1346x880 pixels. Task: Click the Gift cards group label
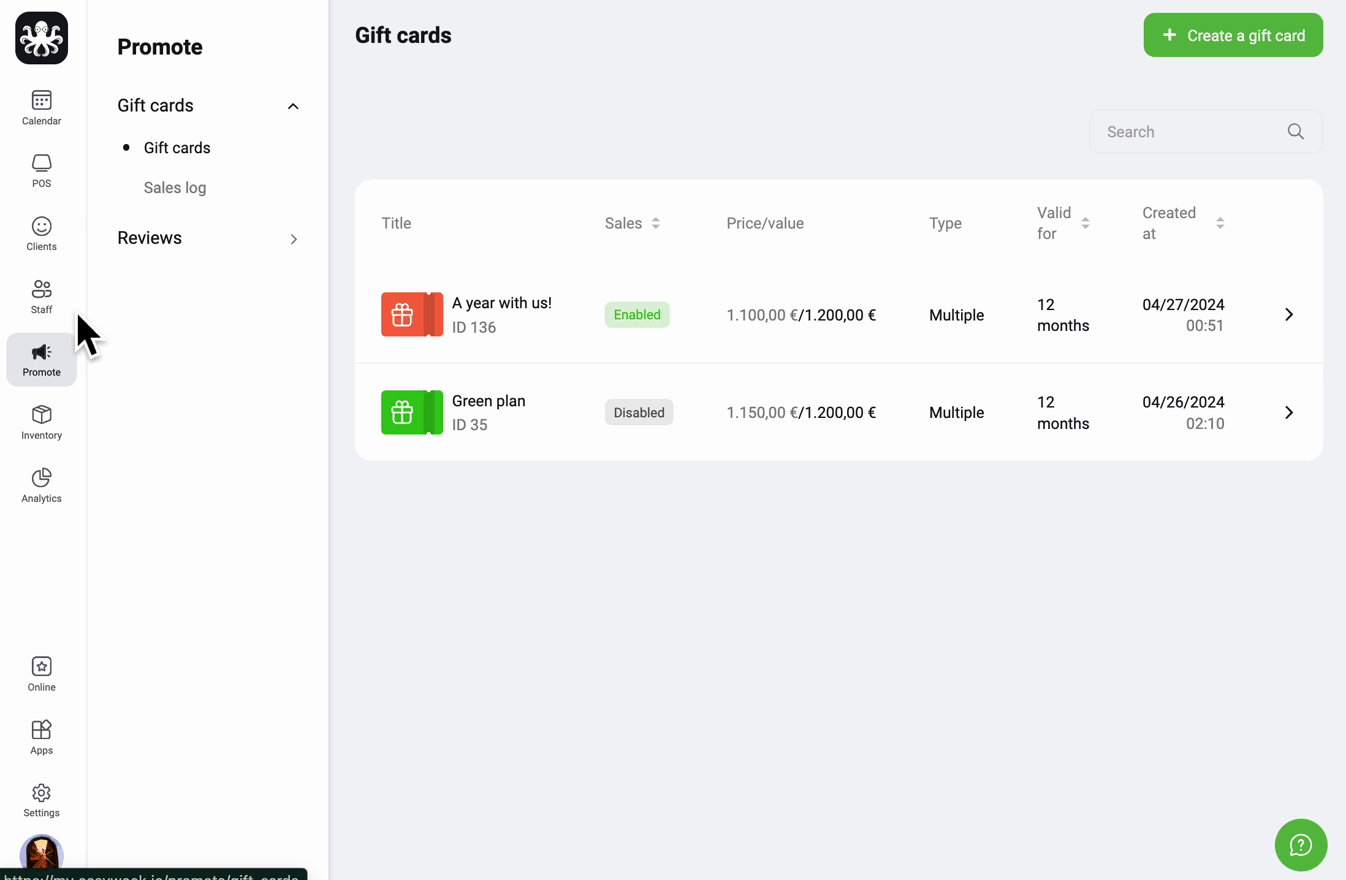coord(155,105)
